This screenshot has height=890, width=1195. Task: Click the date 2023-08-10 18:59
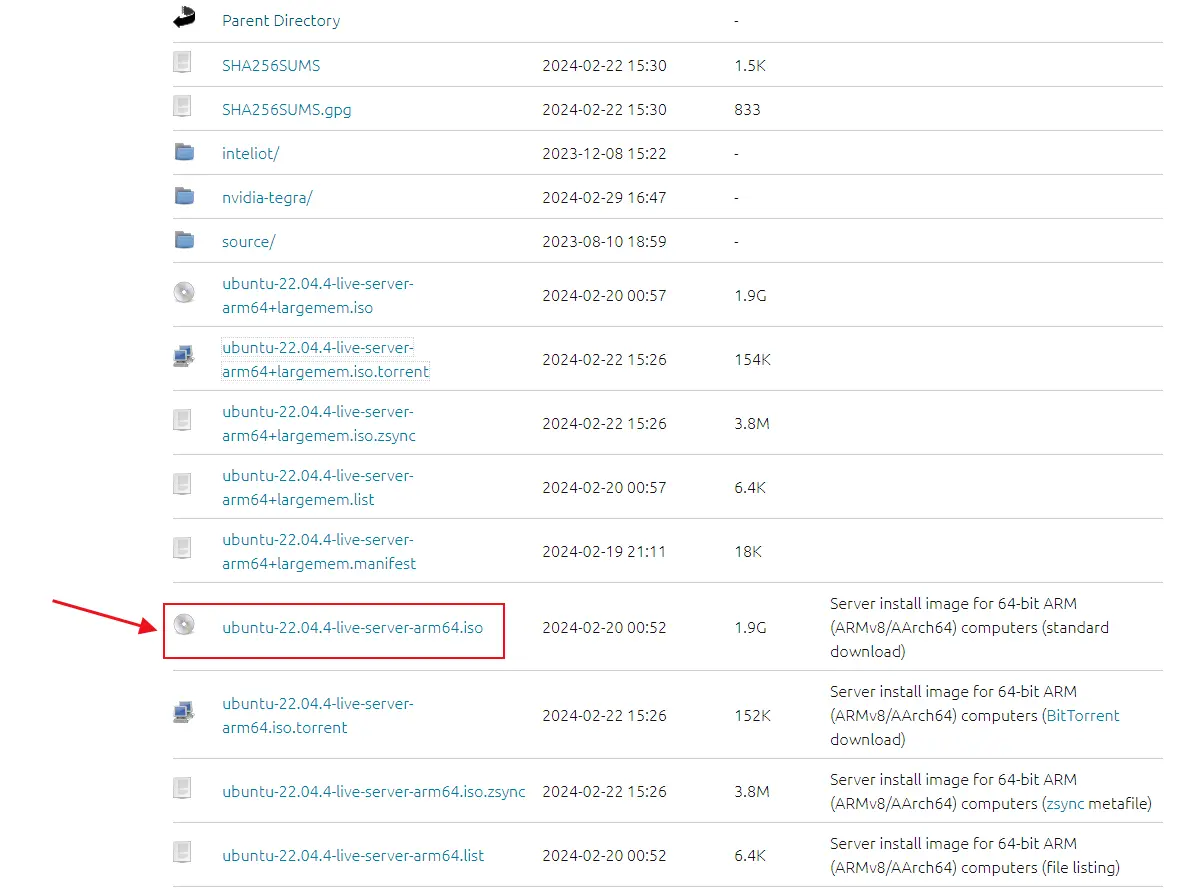pos(604,242)
